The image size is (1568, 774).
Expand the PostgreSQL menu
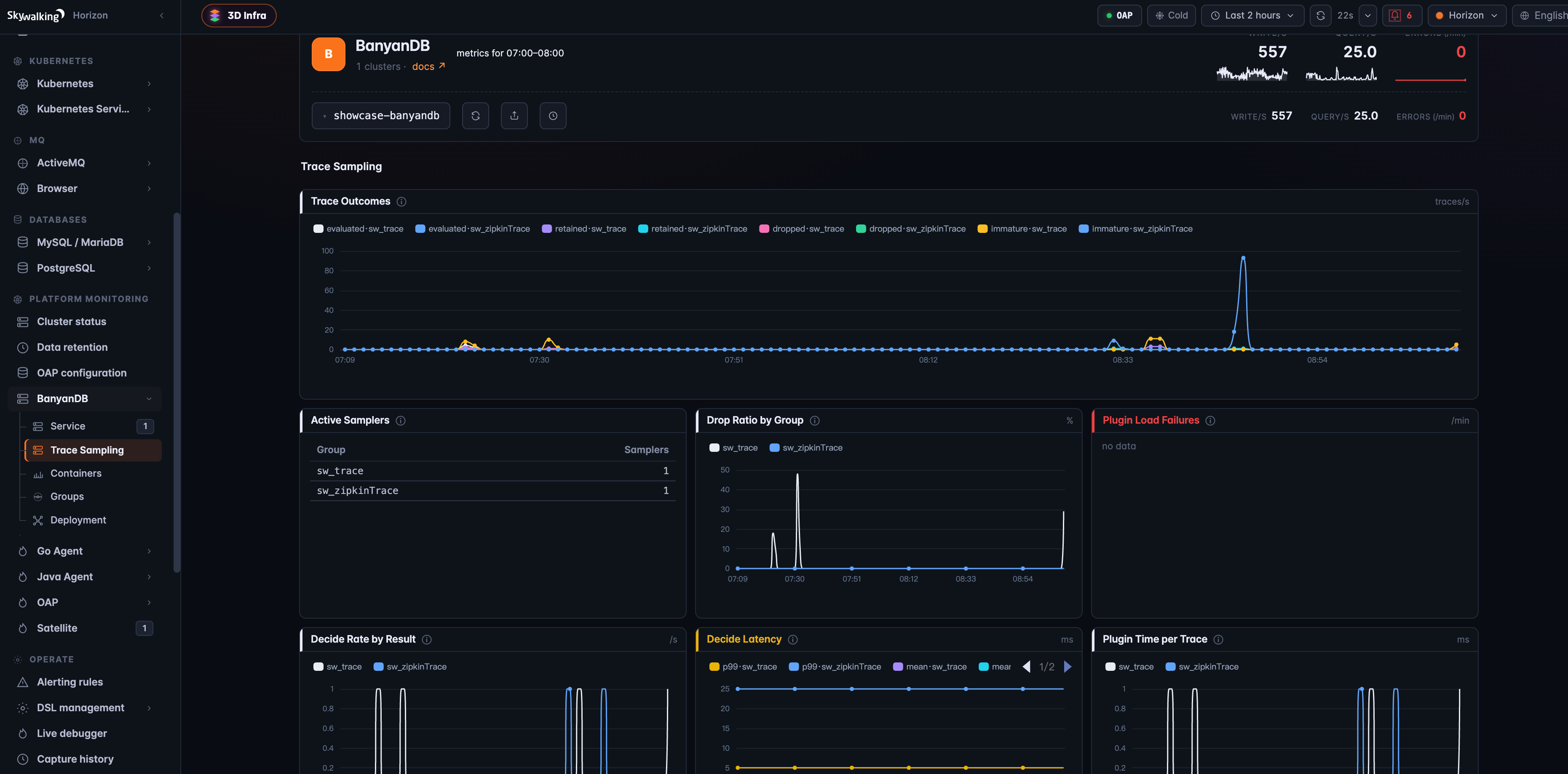tap(85, 268)
